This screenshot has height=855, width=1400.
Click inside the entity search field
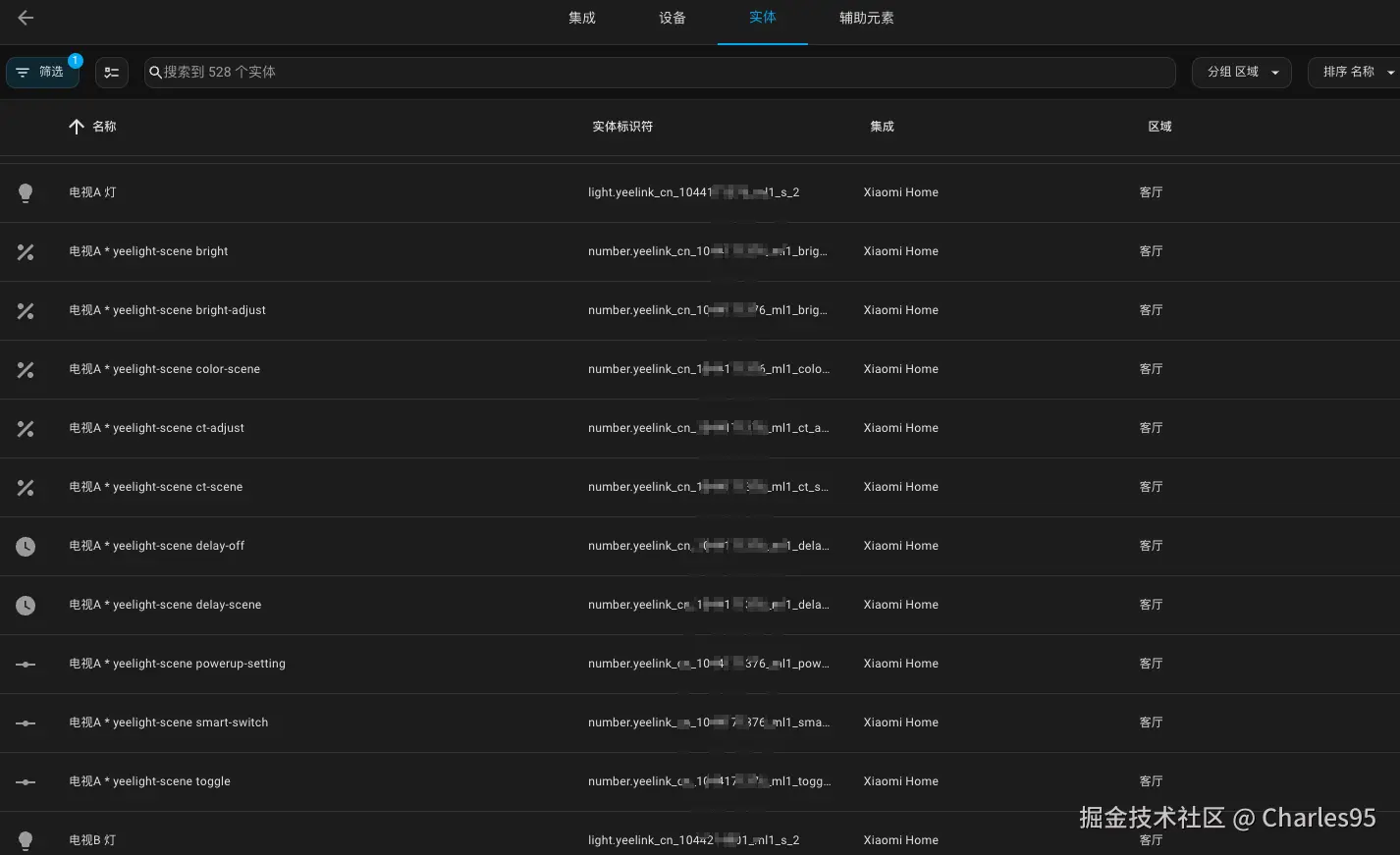pyautogui.click(x=658, y=72)
